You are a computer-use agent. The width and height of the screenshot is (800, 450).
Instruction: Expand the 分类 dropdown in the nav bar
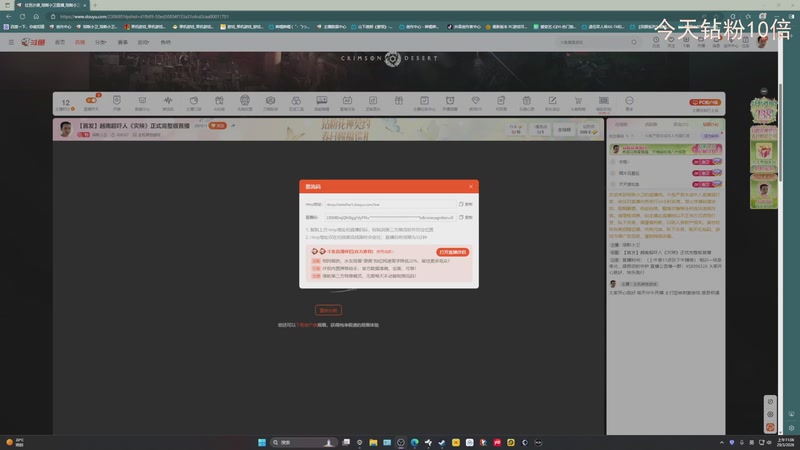point(101,42)
